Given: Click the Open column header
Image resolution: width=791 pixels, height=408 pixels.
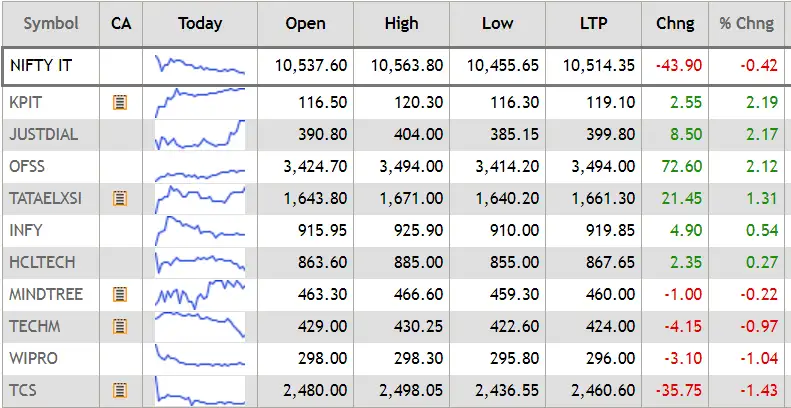Looking at the screenshot, I should point(305,23).
